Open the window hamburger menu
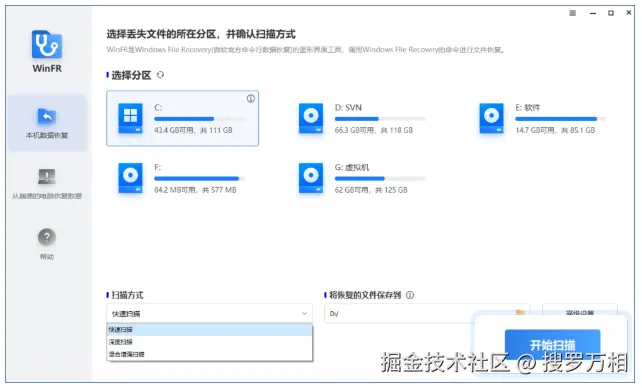 (573, 13)
